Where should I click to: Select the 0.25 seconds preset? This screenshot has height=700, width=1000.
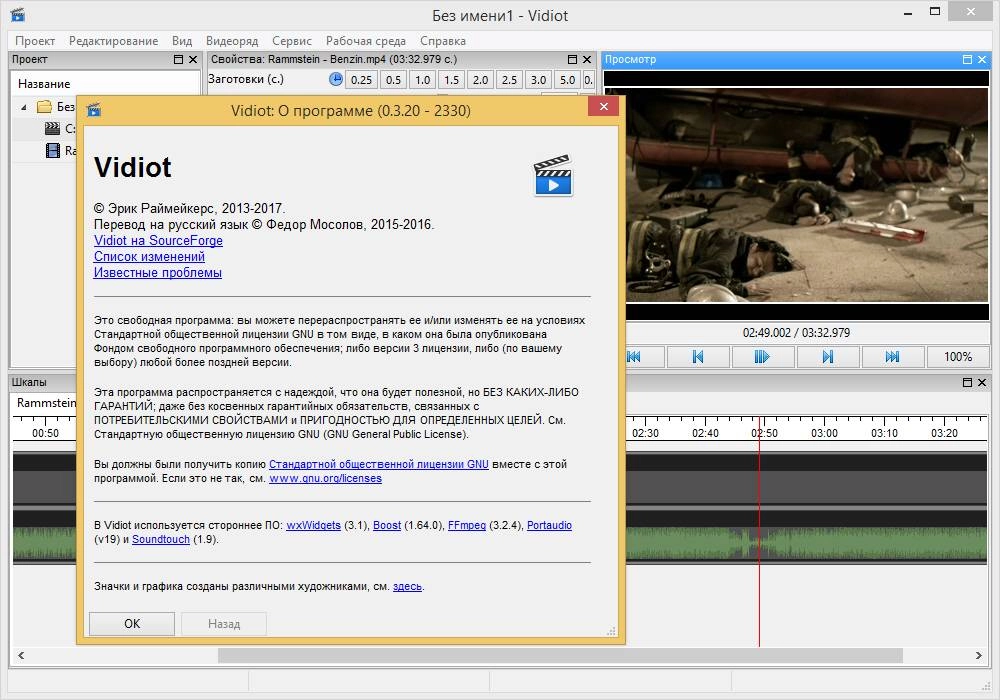[362, 80]
